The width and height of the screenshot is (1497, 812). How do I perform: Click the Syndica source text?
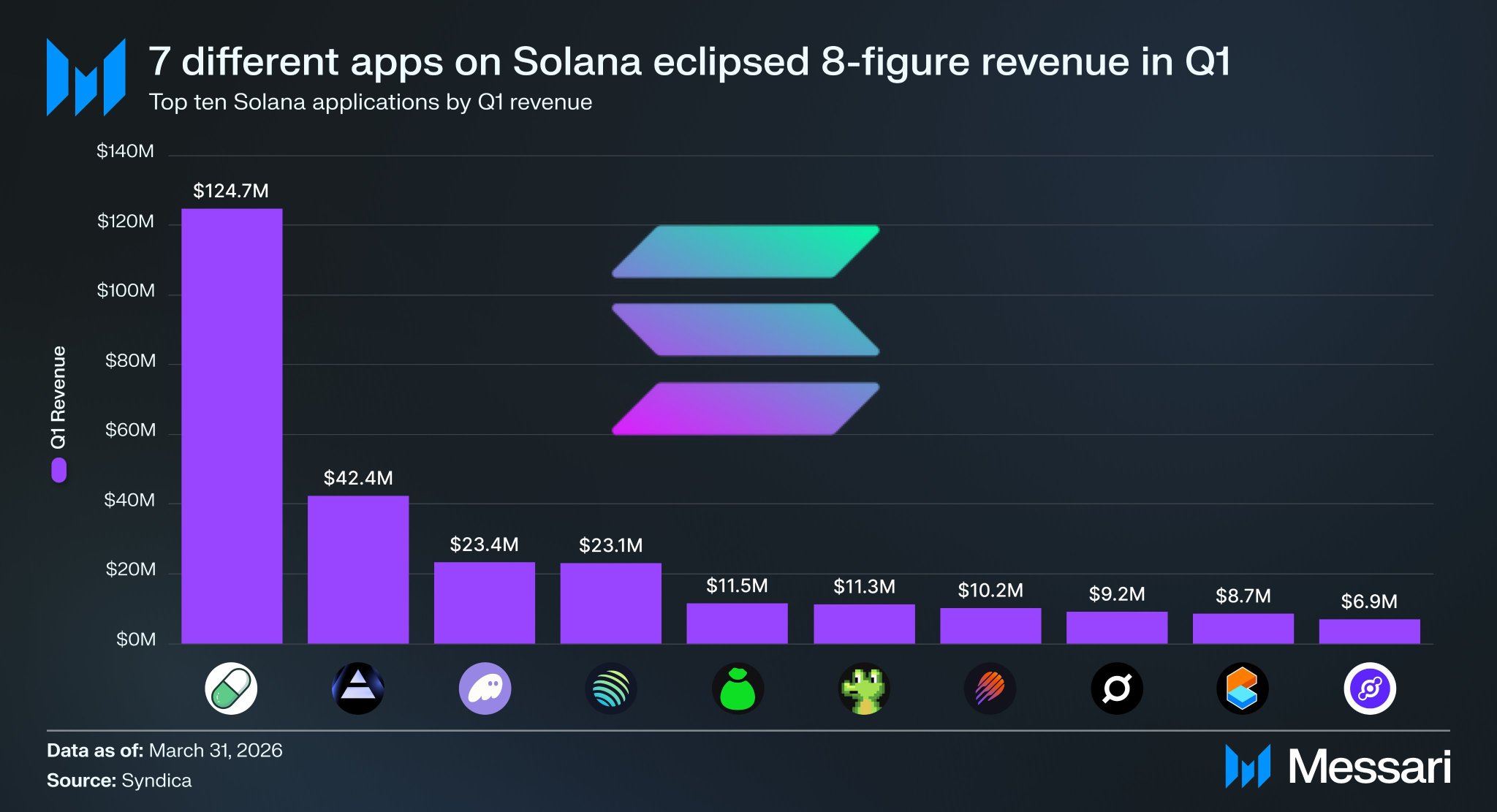click(156, 781)
